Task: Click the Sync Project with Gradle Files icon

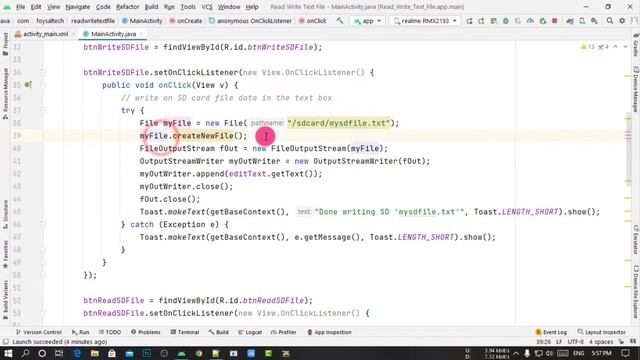Action: (570, 21)
